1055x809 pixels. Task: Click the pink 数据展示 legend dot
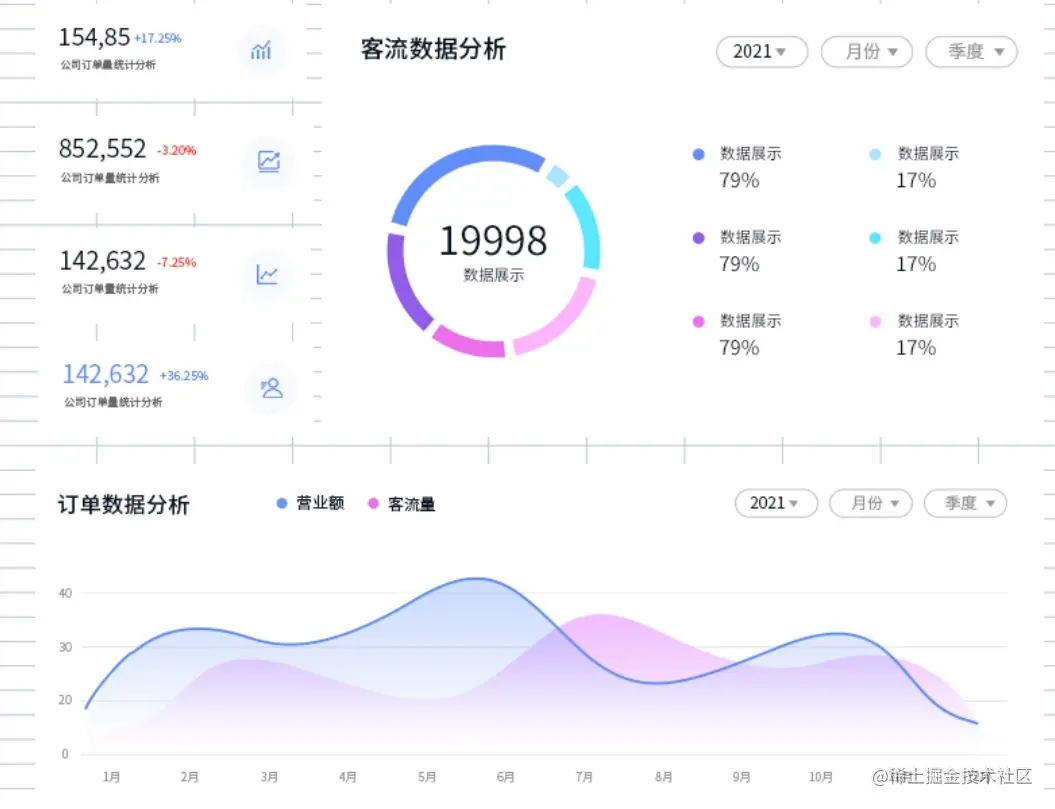point(697,321)
